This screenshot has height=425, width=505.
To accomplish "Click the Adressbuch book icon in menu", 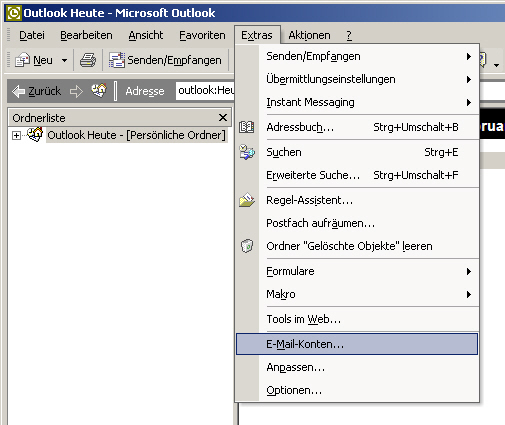I will (247, 127).
